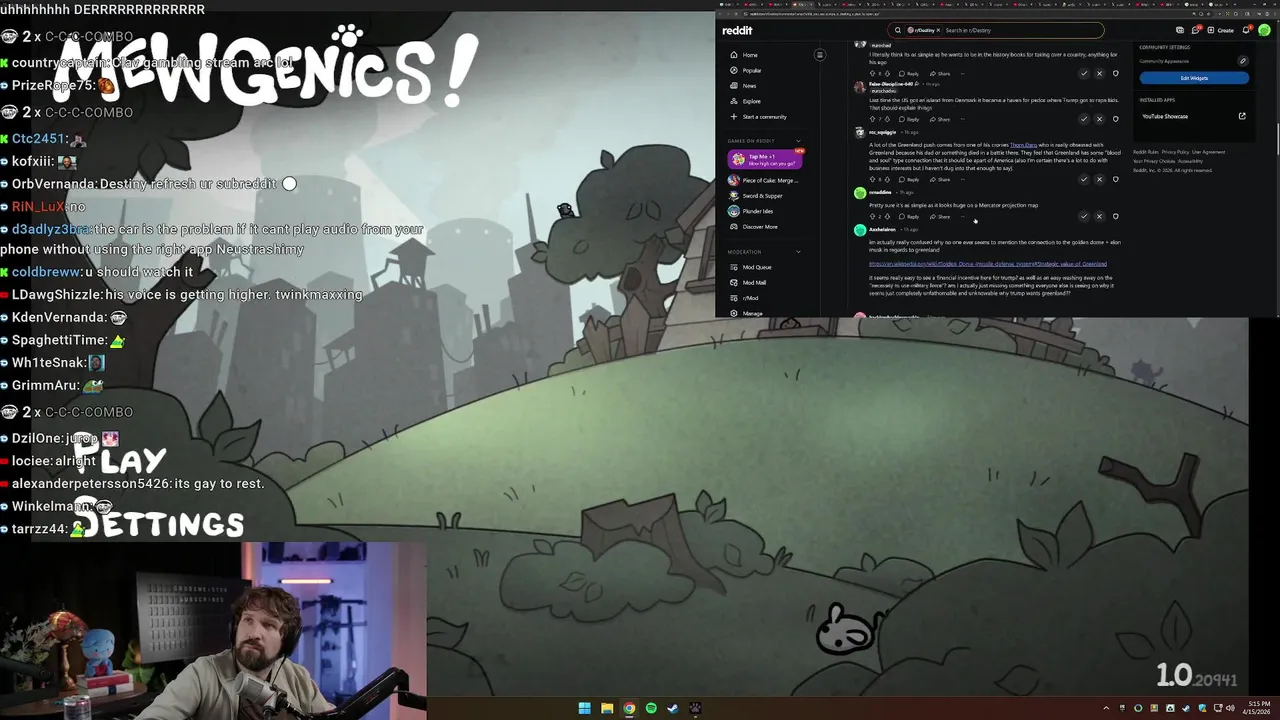
Task: Open Home in reddit sidebar
Action: point(750,55)
